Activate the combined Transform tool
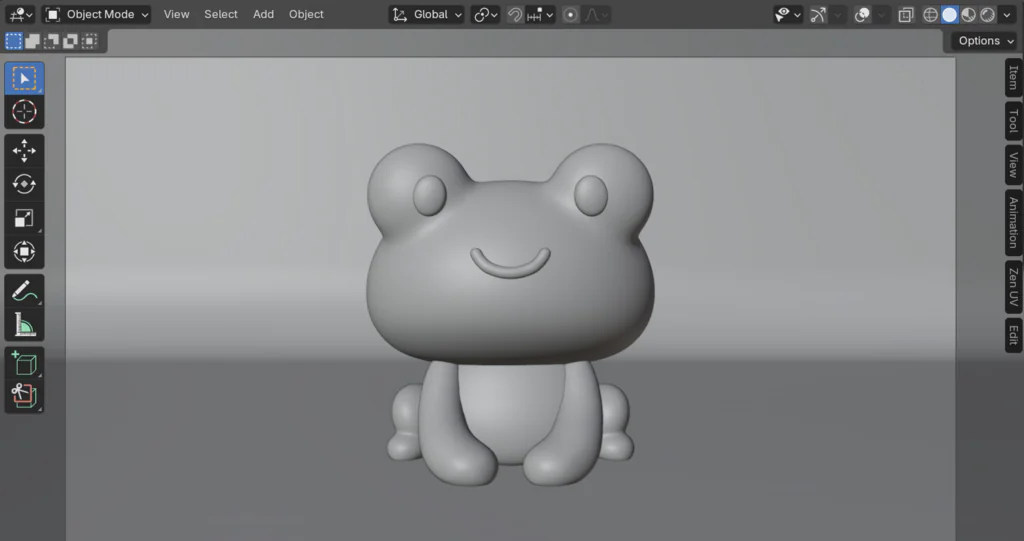This screenshot has height=541, width=1024. tap(24, 252)
